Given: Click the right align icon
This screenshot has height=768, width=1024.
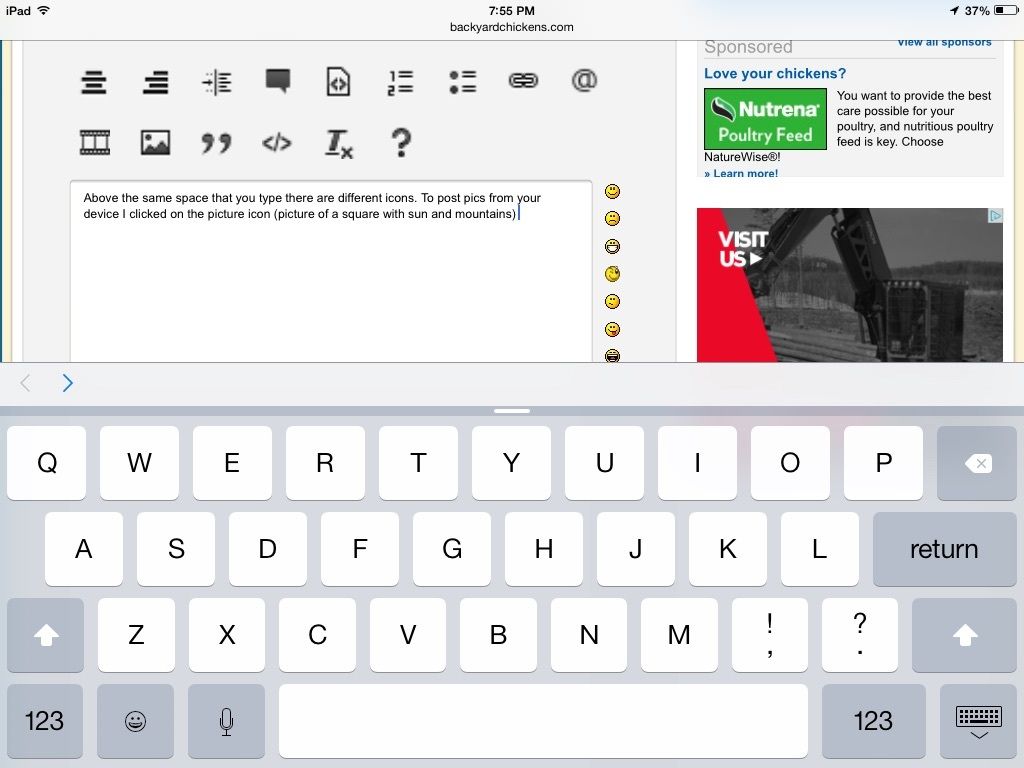Looking at the screenshot, I should 155,82.
